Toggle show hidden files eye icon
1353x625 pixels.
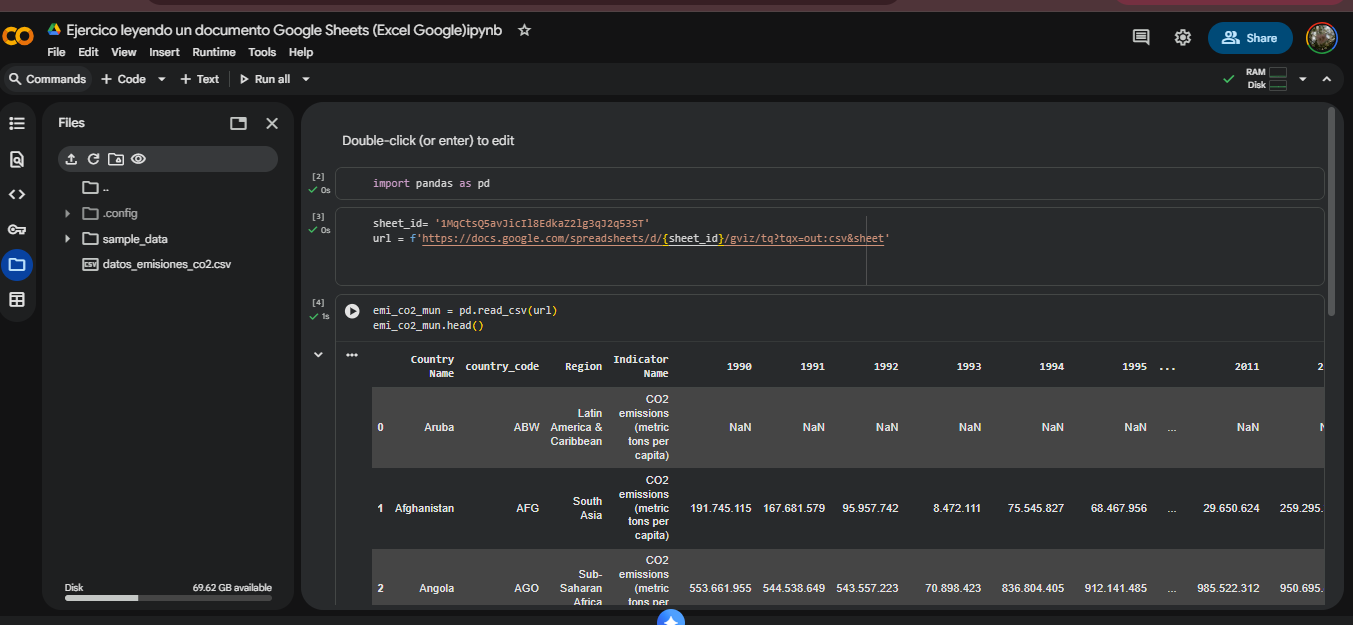(x=139, y=159)
